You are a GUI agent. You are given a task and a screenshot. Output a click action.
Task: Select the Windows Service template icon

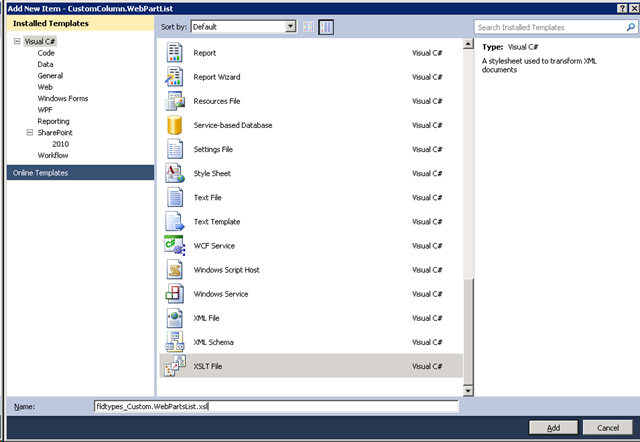(174, 293)
